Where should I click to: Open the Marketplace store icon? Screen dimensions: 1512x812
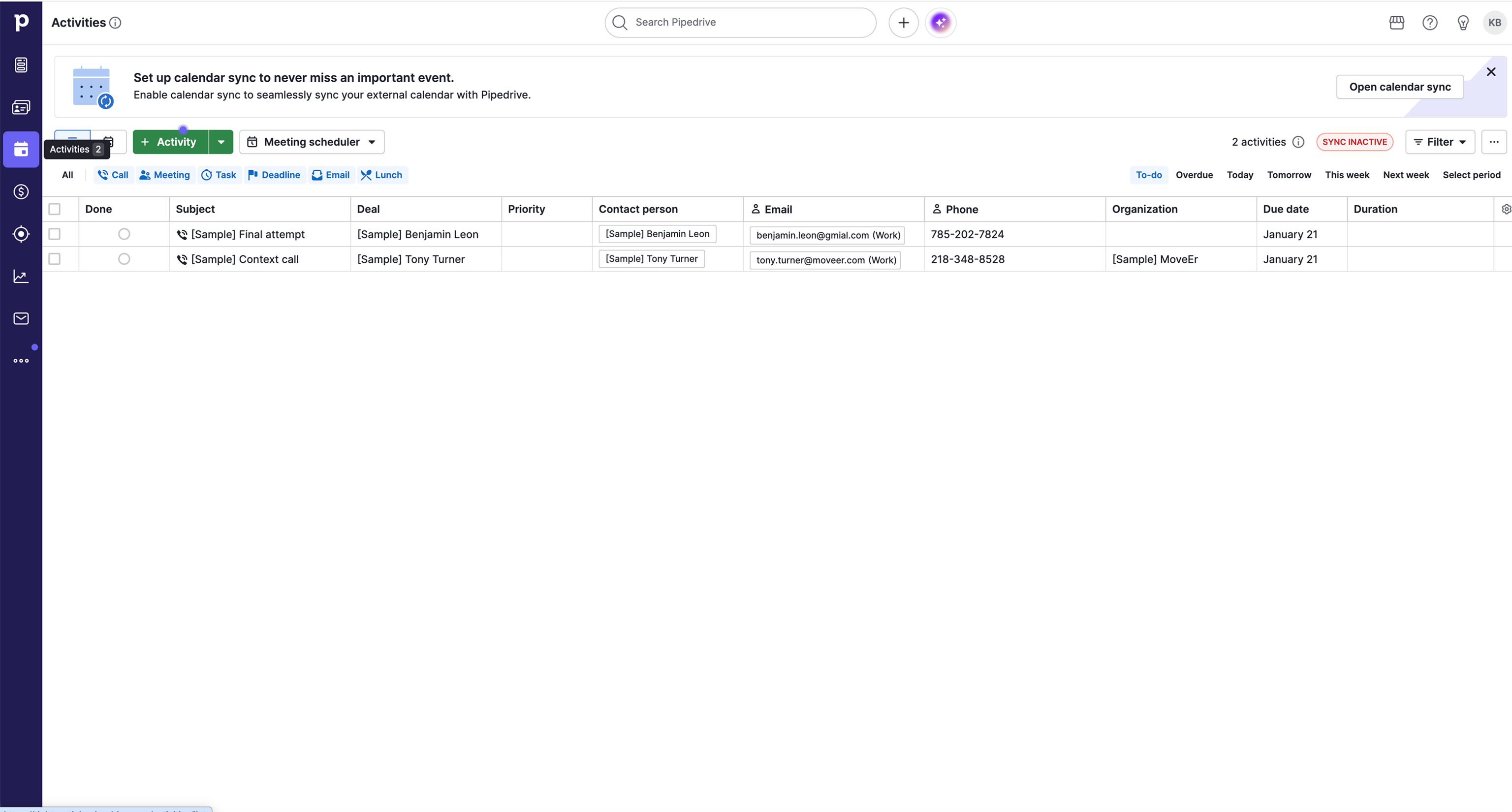1396,22
